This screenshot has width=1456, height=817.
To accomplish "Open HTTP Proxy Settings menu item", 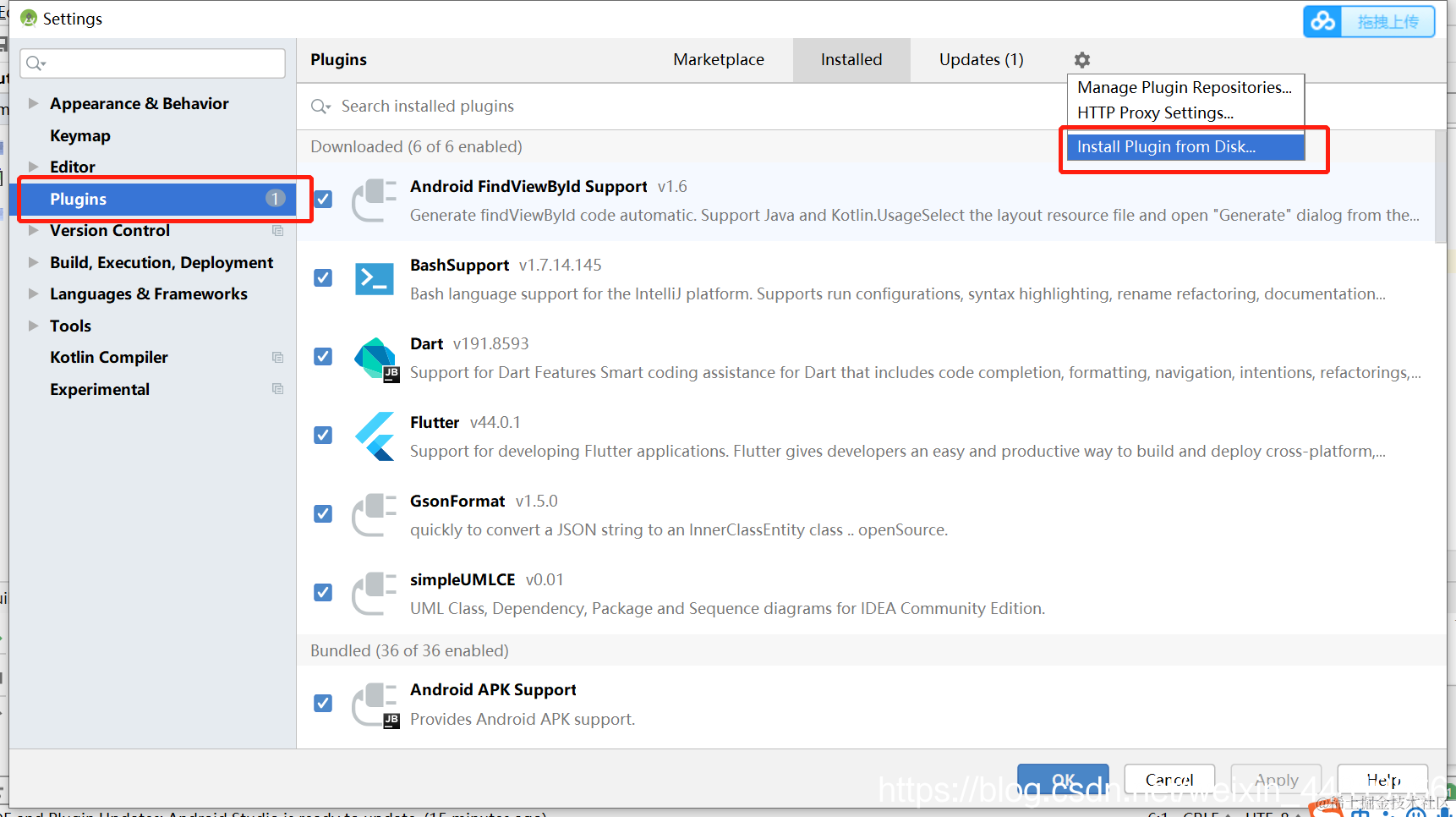I will [x=1185, y=112].
